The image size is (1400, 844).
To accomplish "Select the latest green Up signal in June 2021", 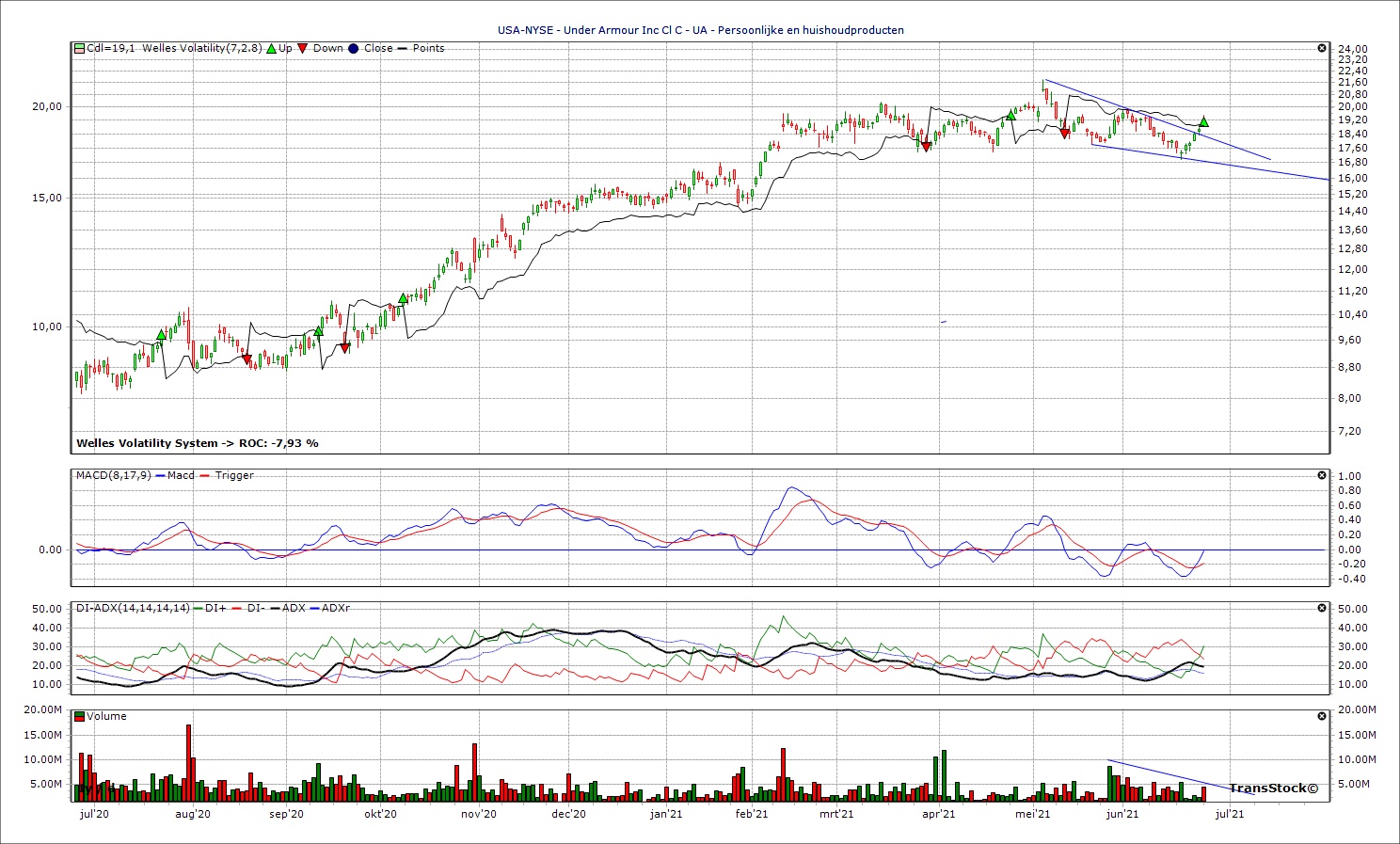I will (1203, 121).
